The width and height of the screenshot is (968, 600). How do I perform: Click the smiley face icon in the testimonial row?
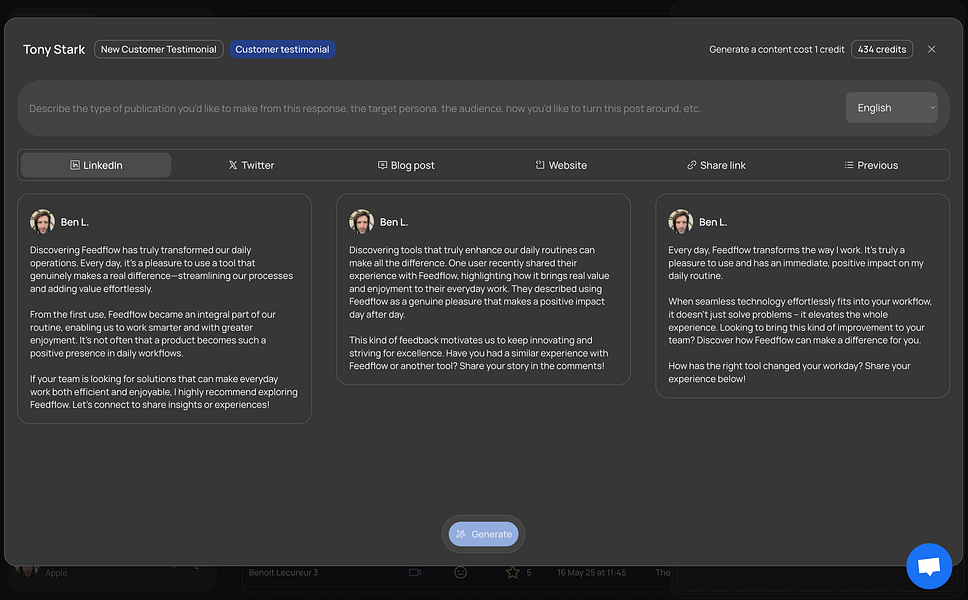(x=461, y=572)
